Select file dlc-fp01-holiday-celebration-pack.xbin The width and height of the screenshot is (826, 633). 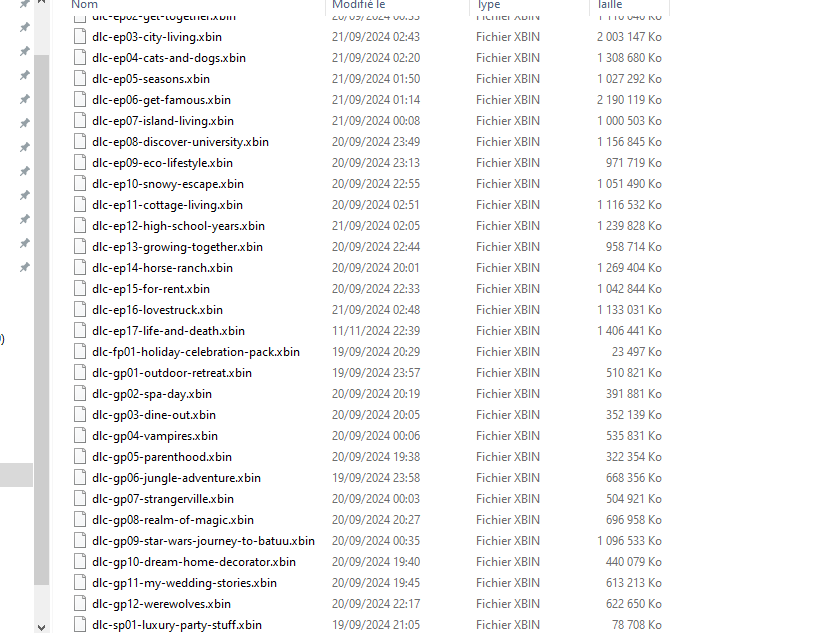[x=196, y=352]
